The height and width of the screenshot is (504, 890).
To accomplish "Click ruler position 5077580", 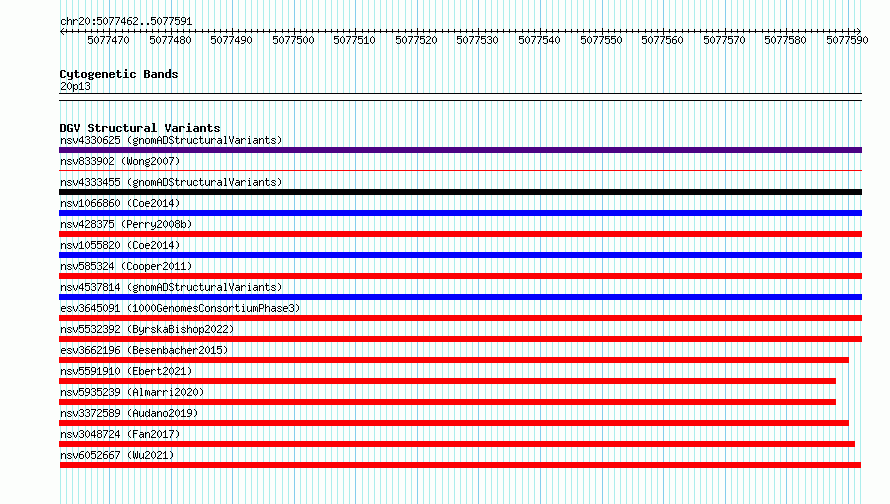I will coord(786,40).
